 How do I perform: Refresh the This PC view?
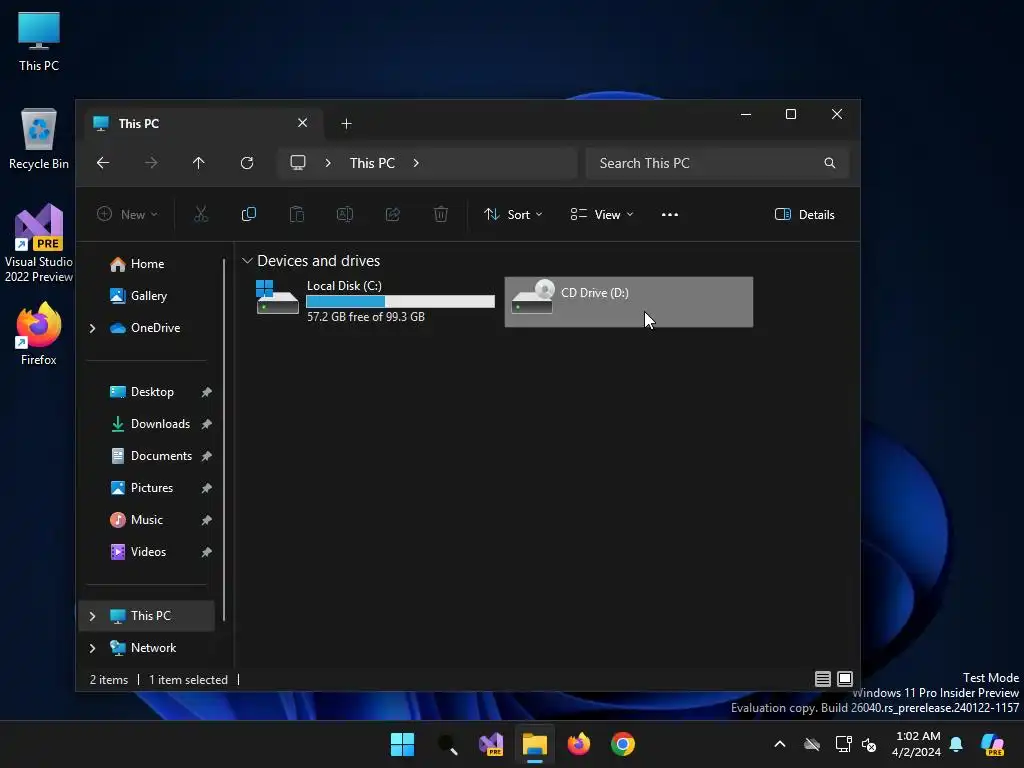point(247,163)
